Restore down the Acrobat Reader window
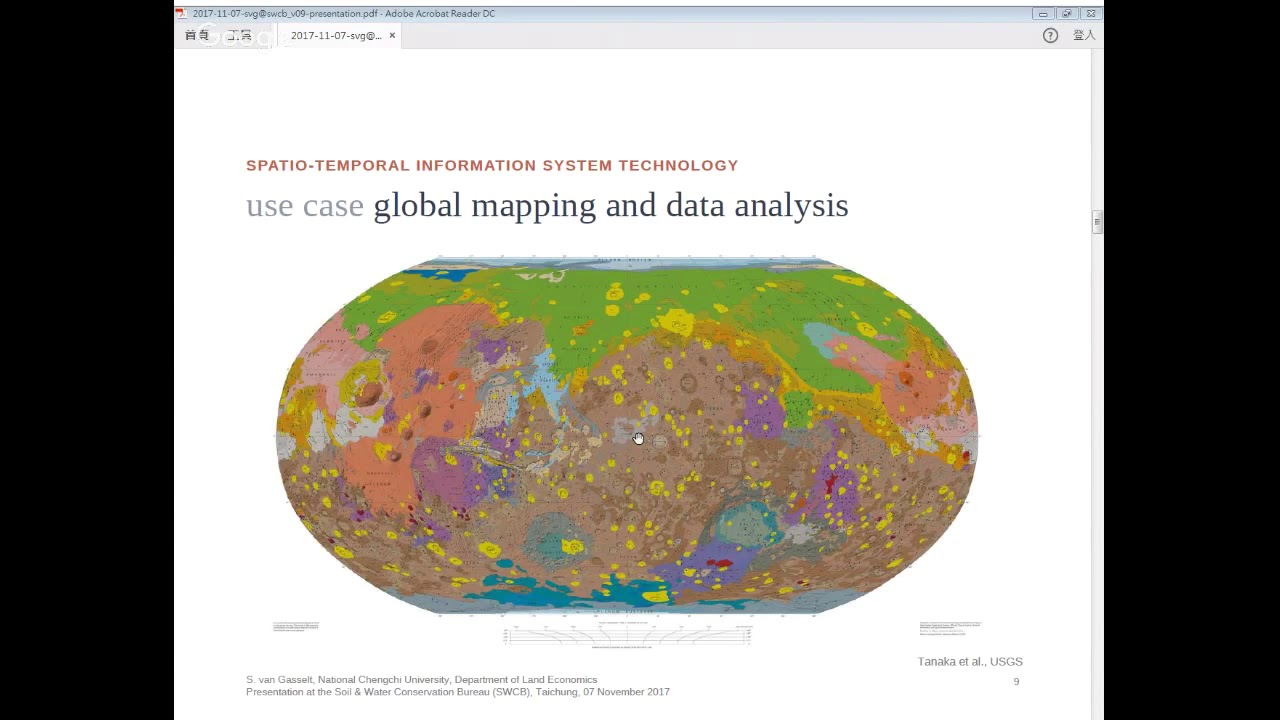This screenshot has height=720, width=1280. 1067,13
